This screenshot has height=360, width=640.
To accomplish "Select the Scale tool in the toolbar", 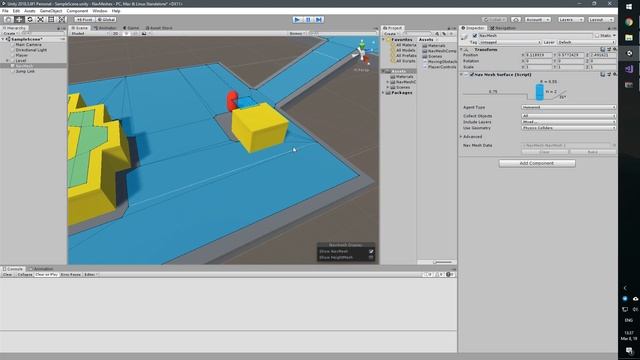I will [40, 20].
